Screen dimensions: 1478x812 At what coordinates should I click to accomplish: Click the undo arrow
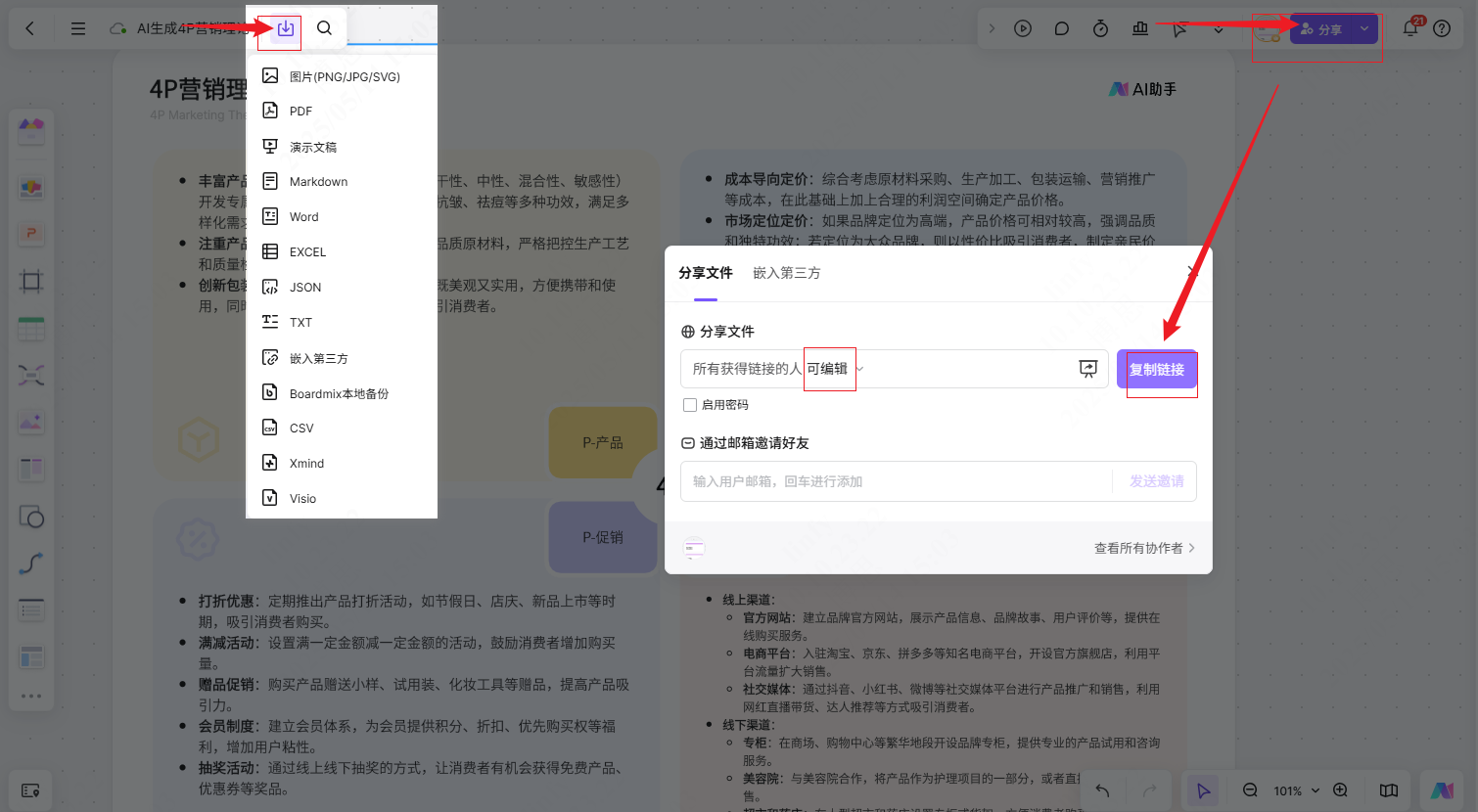coord(1102,790)
